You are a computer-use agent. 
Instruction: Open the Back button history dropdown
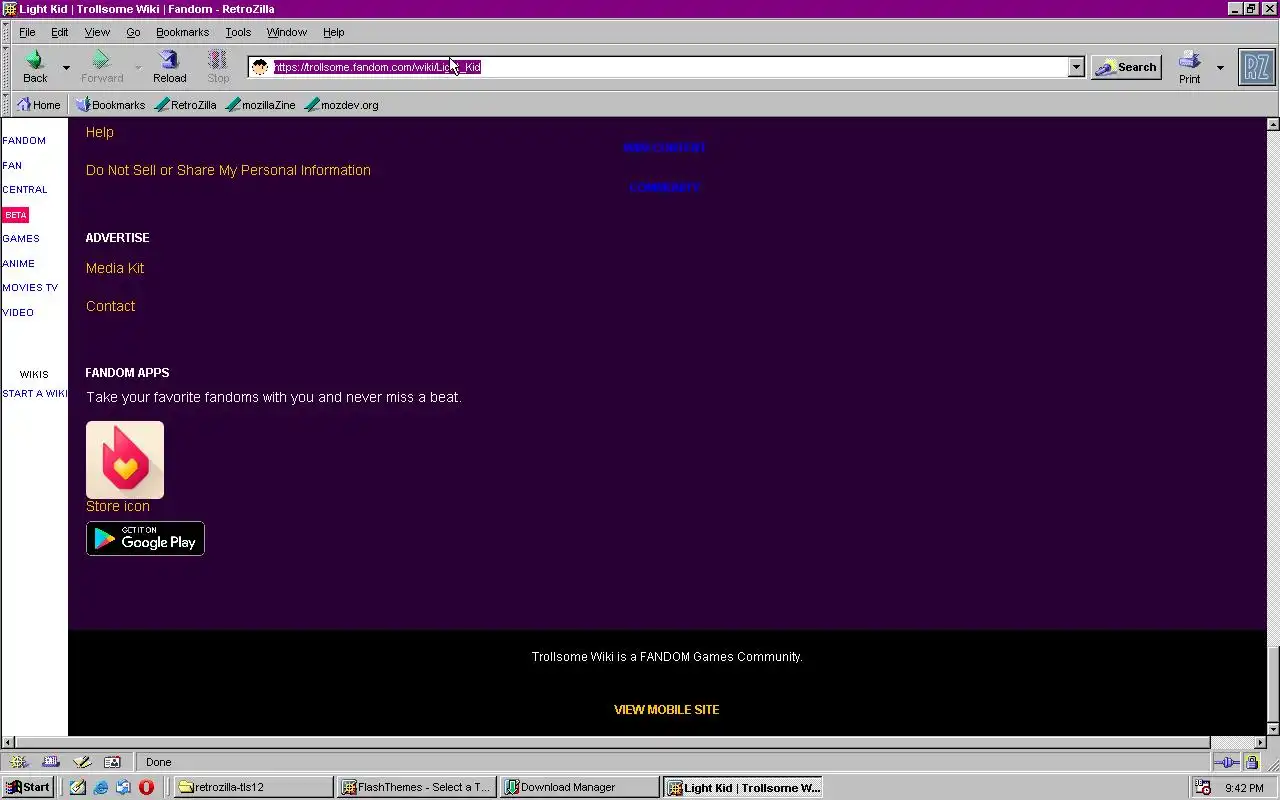(67, 68)
